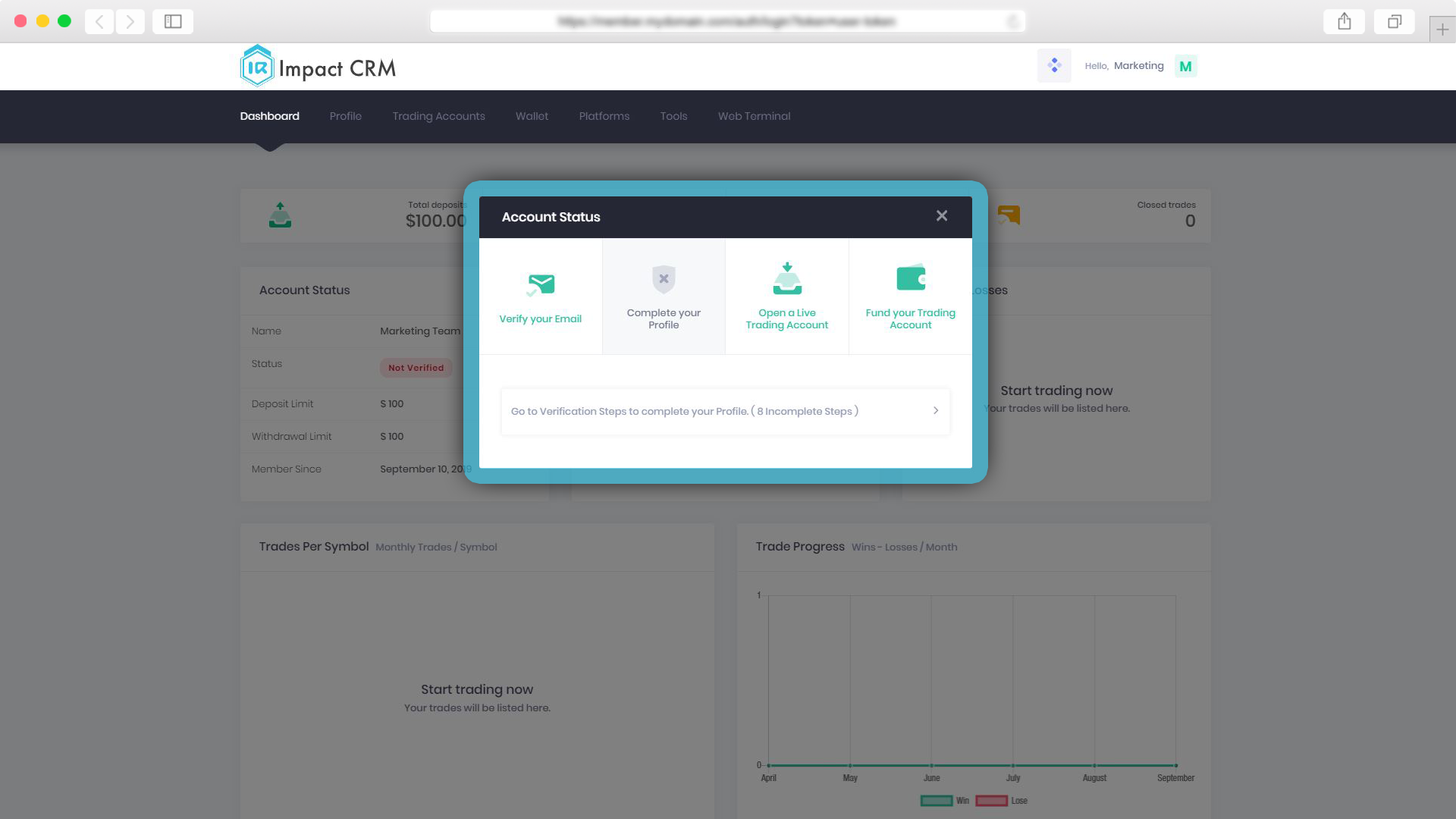Click the chevron arrow on verification steps
Viewport: 1456px width, 819px height.
coord(935,410)
